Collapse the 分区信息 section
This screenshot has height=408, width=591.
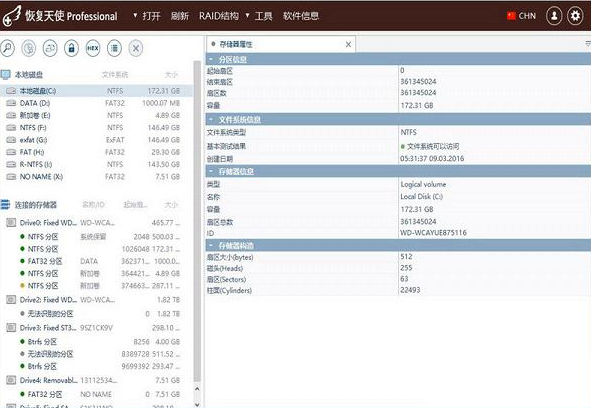(211, 59)
